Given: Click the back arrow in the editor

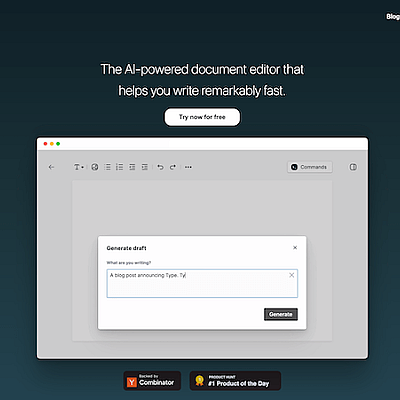Looking at the screenshot, I should tap(51, 167).
